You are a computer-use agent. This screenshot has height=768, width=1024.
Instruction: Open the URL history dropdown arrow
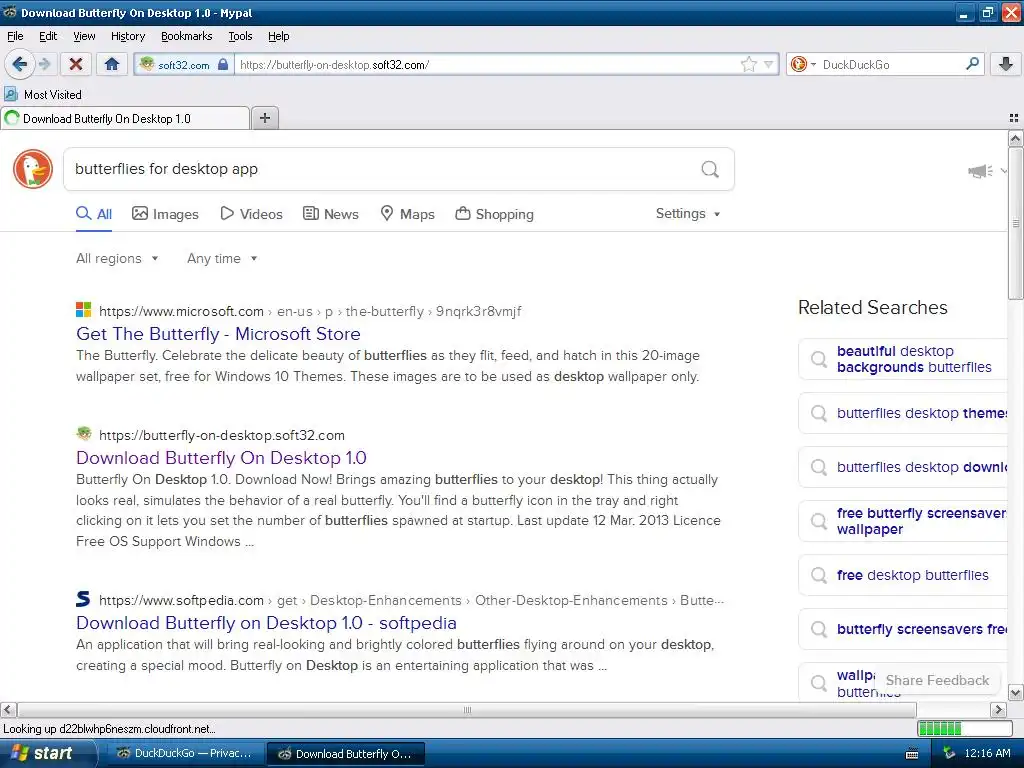pyautogui.click(x=769, y=64)
